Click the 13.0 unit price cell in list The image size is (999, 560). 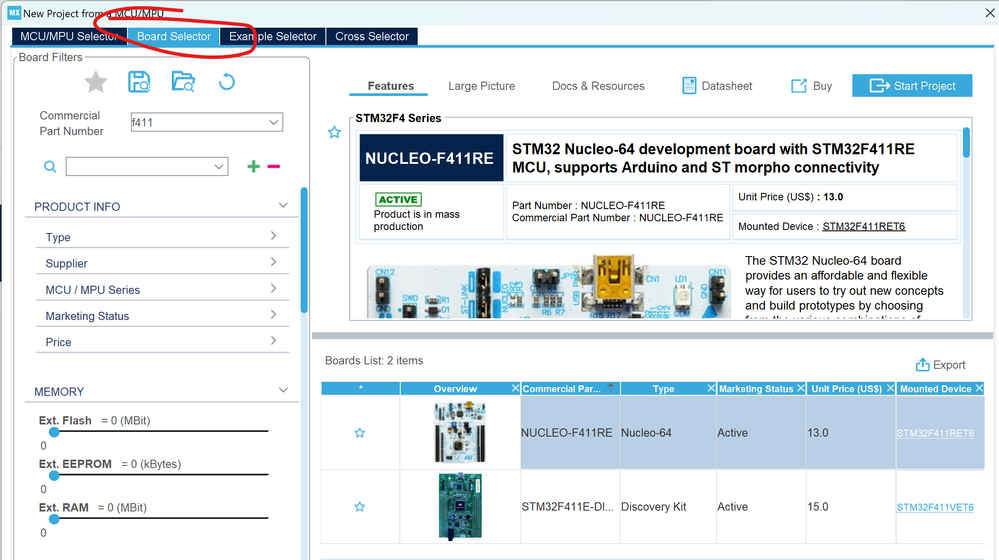click(851, 433)
